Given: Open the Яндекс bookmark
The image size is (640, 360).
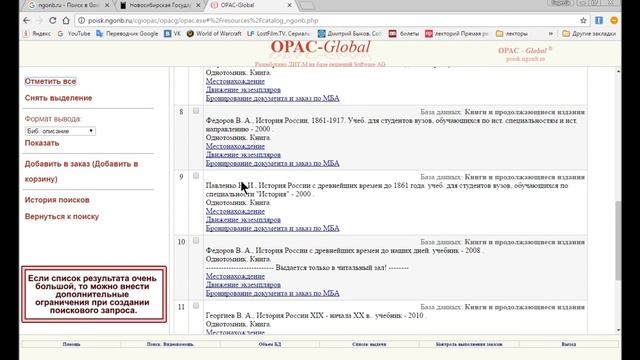Looking at the screenshot, I should click(x=38, y=33).
